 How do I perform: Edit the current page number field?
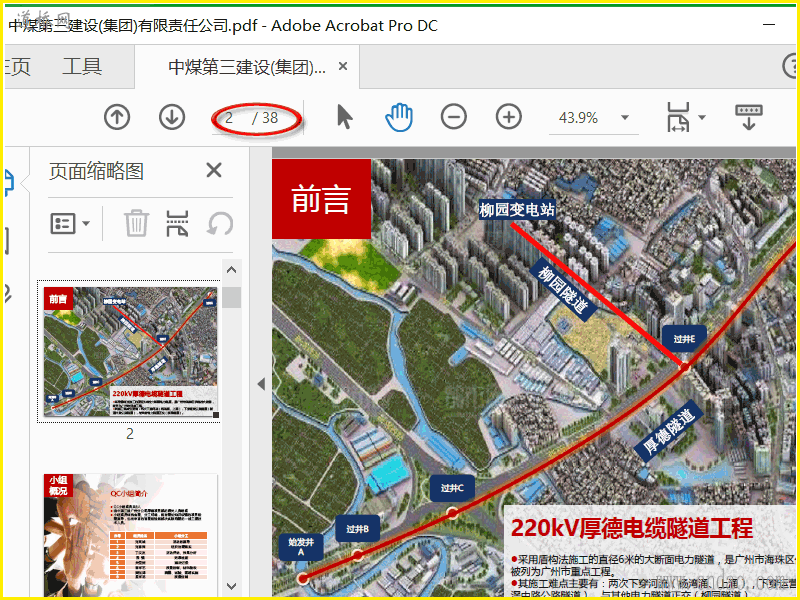229,118
